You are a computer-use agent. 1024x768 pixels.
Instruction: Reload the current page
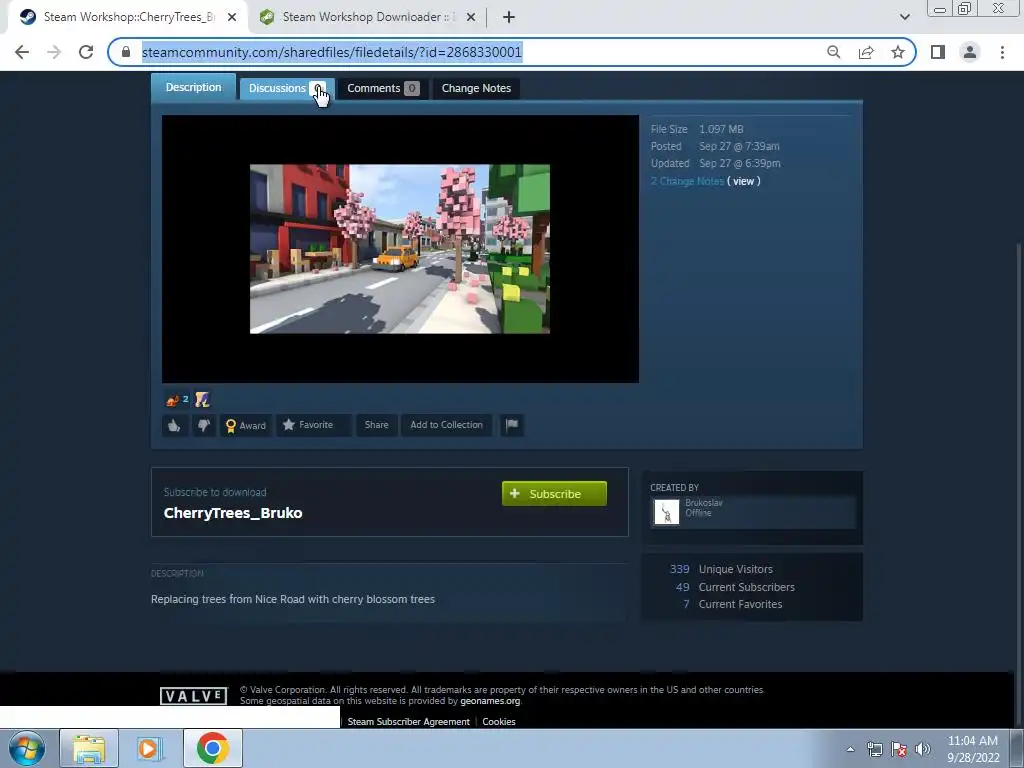(86, 52)
